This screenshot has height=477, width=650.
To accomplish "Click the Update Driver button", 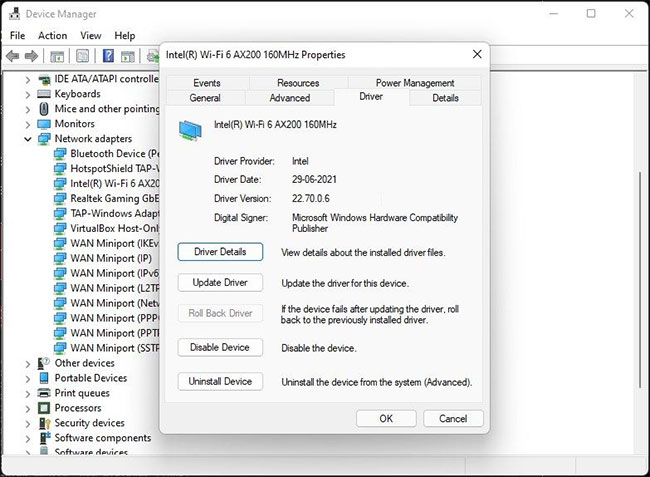I will (x=220, y=283).
